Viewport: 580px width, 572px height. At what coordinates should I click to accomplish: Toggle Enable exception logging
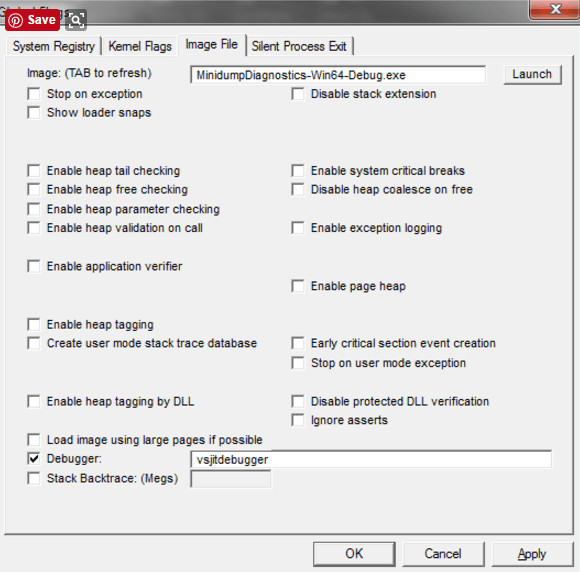coord(298,228)
